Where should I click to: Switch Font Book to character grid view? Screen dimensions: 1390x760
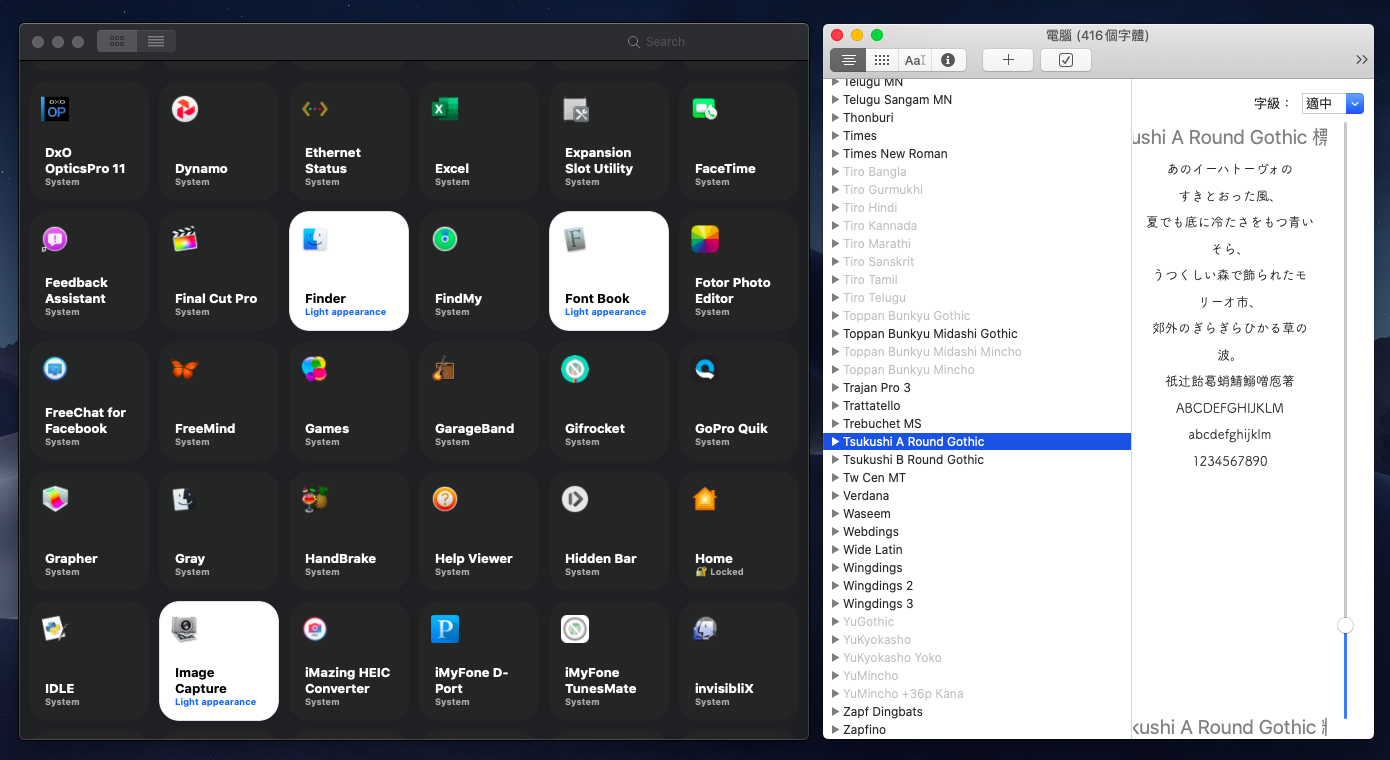pyautogui.click(x=882, y=60)
